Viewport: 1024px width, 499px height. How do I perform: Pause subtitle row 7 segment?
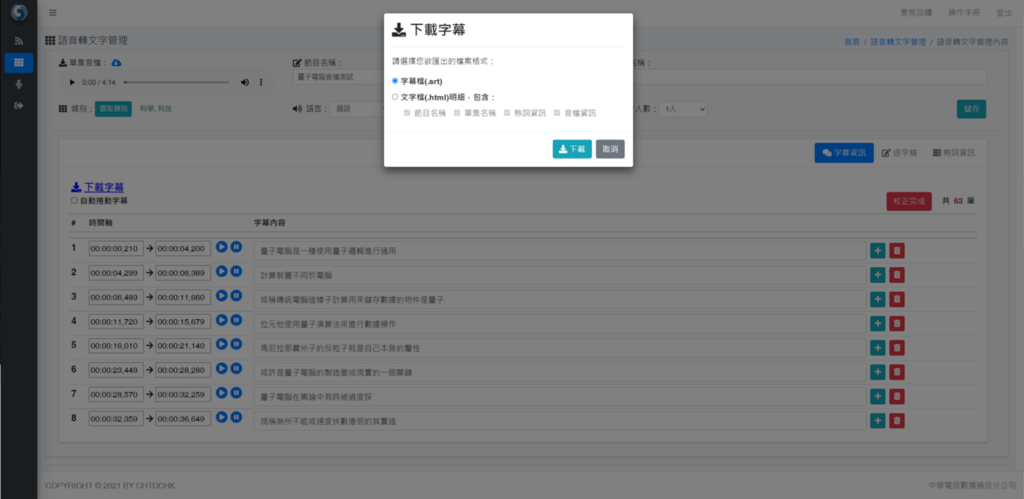click(236, 393)
